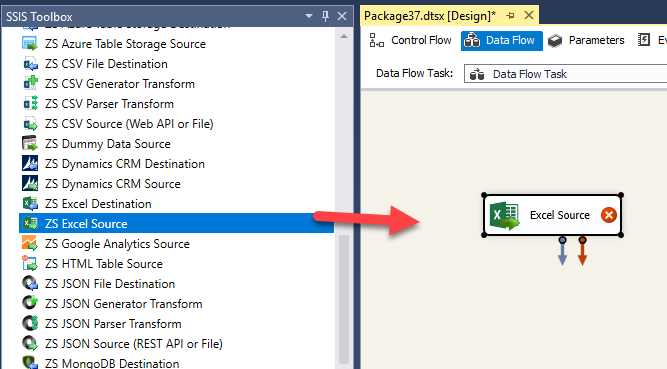Screen dimensions: 667x369
Task: Click toolbox scrollbar up arrow
Action: click(x=344, y=37)
